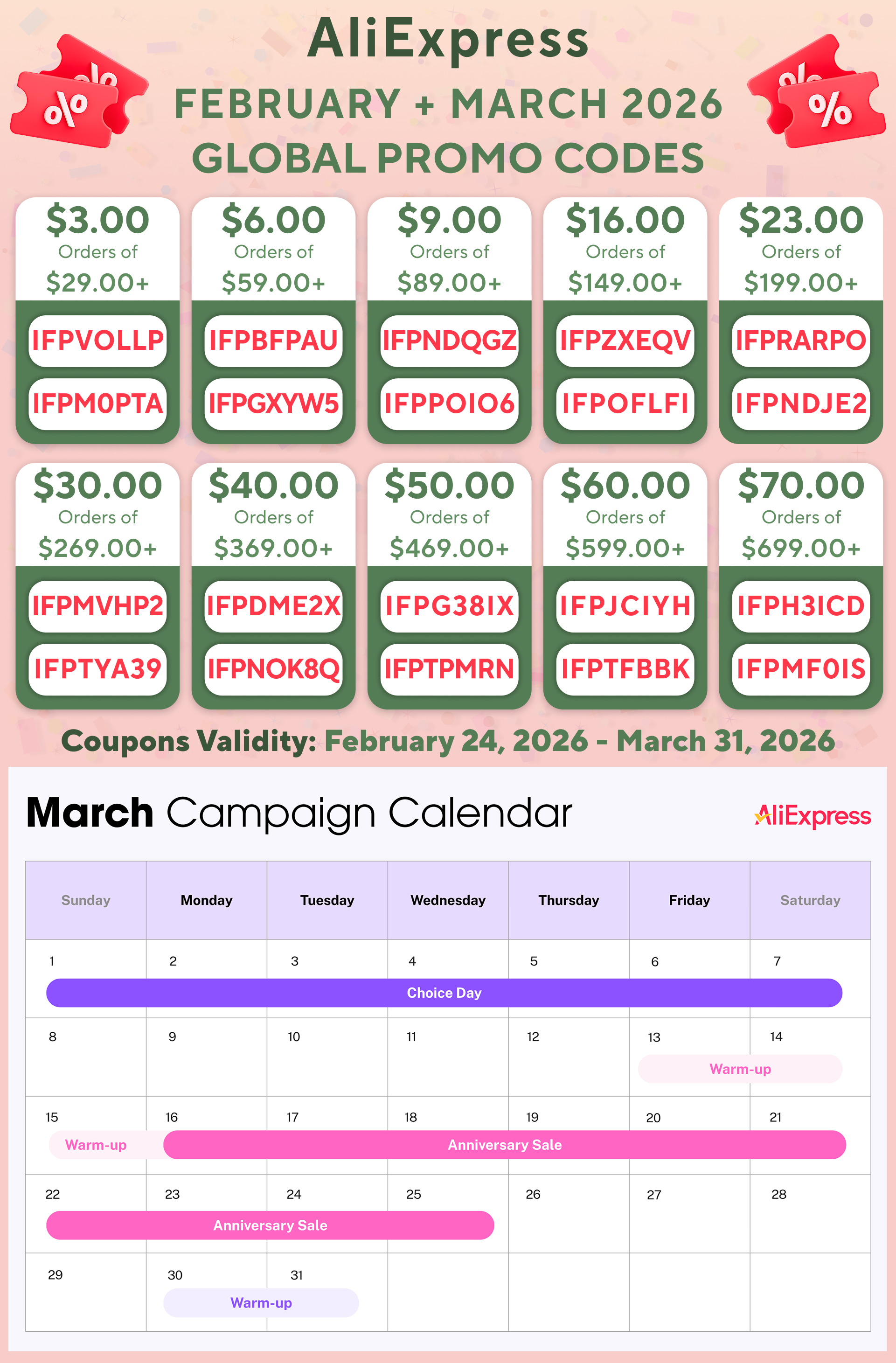Click the left red percent coupon icon
896x1363 pixels.
[77, 93]
